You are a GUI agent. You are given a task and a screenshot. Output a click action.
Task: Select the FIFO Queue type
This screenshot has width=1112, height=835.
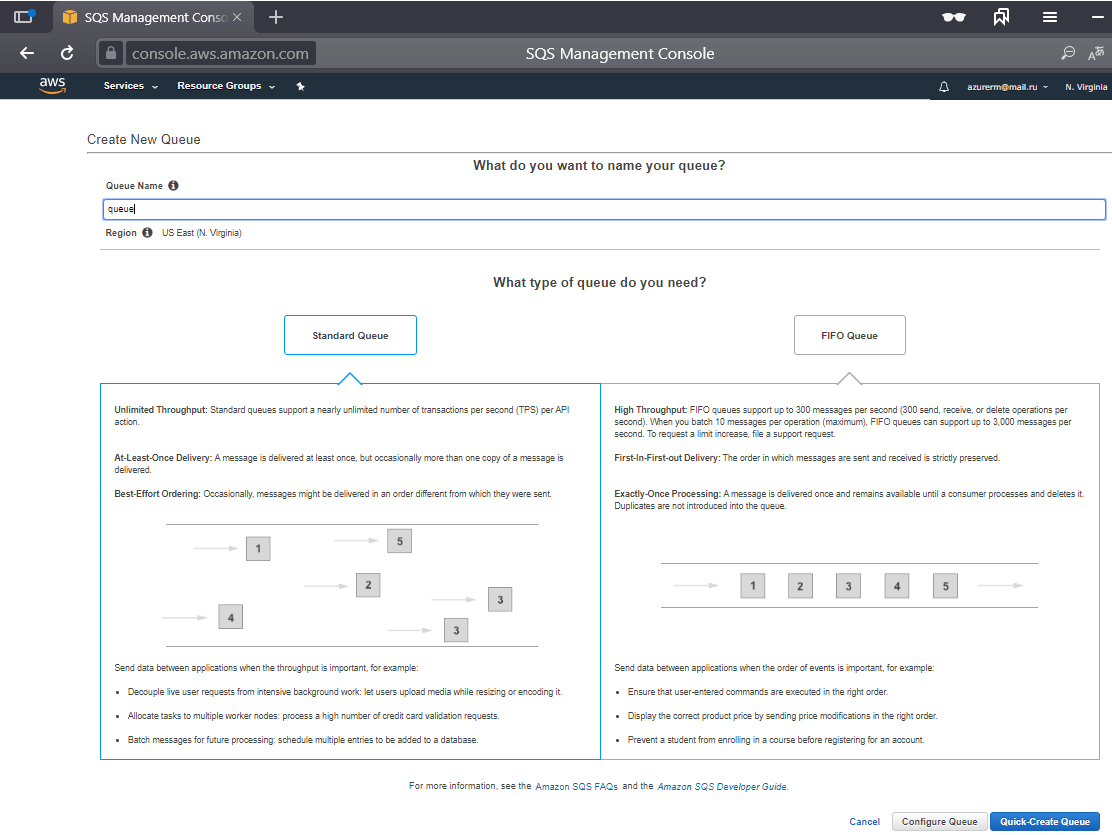[849, 336]
